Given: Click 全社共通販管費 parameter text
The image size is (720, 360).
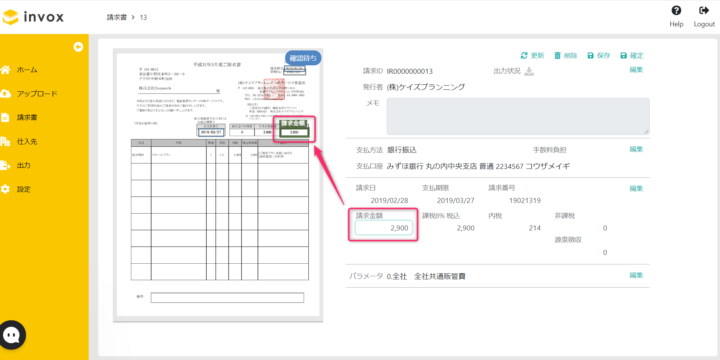Looking at the screenshot, I should click(x=441, y=276).
